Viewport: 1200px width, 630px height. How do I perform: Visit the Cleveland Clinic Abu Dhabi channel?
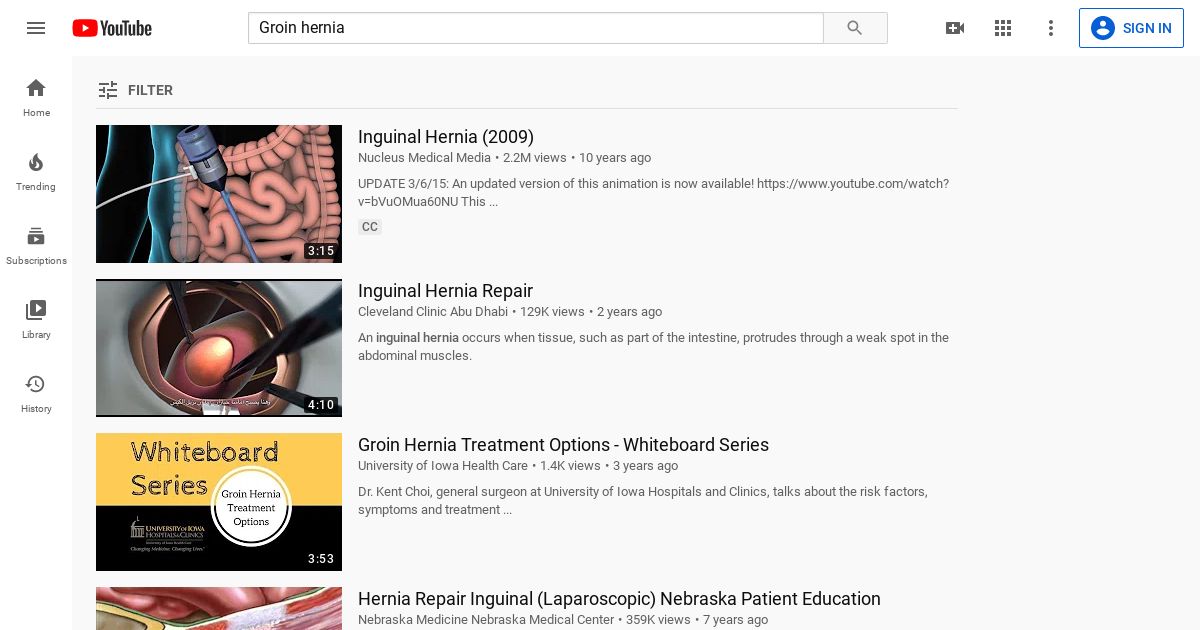[433, 312]
